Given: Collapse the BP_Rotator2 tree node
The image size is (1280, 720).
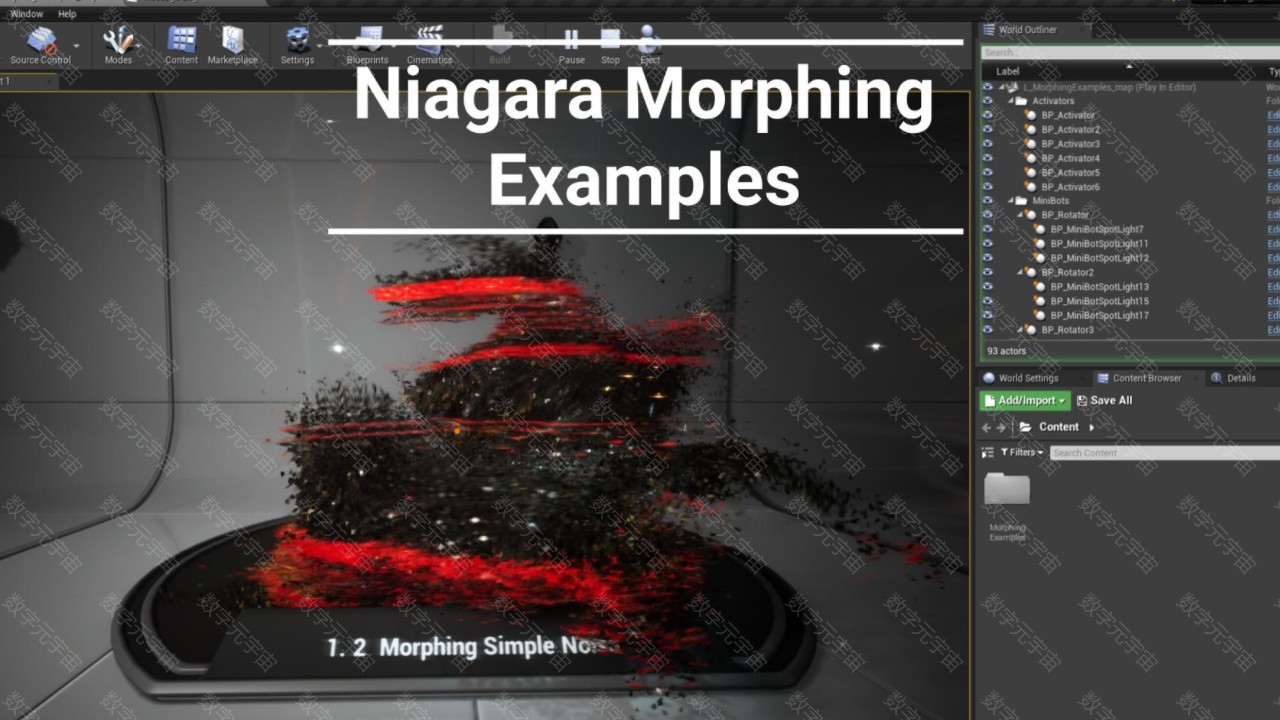Looking at the screenshot, I should [x=1020, y=272].
